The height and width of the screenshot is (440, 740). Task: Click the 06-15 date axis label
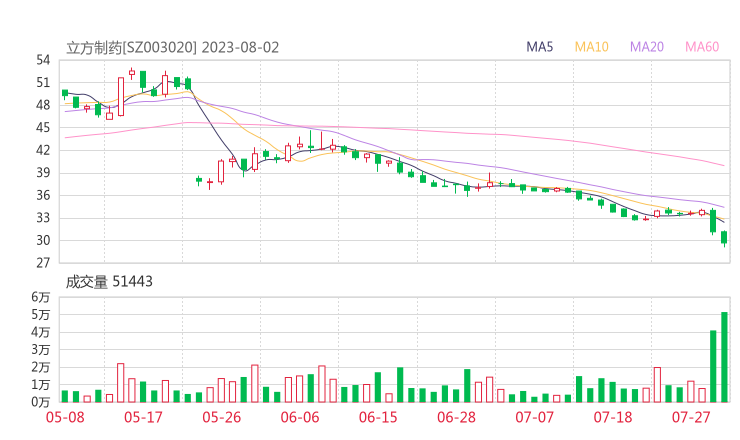378,417
